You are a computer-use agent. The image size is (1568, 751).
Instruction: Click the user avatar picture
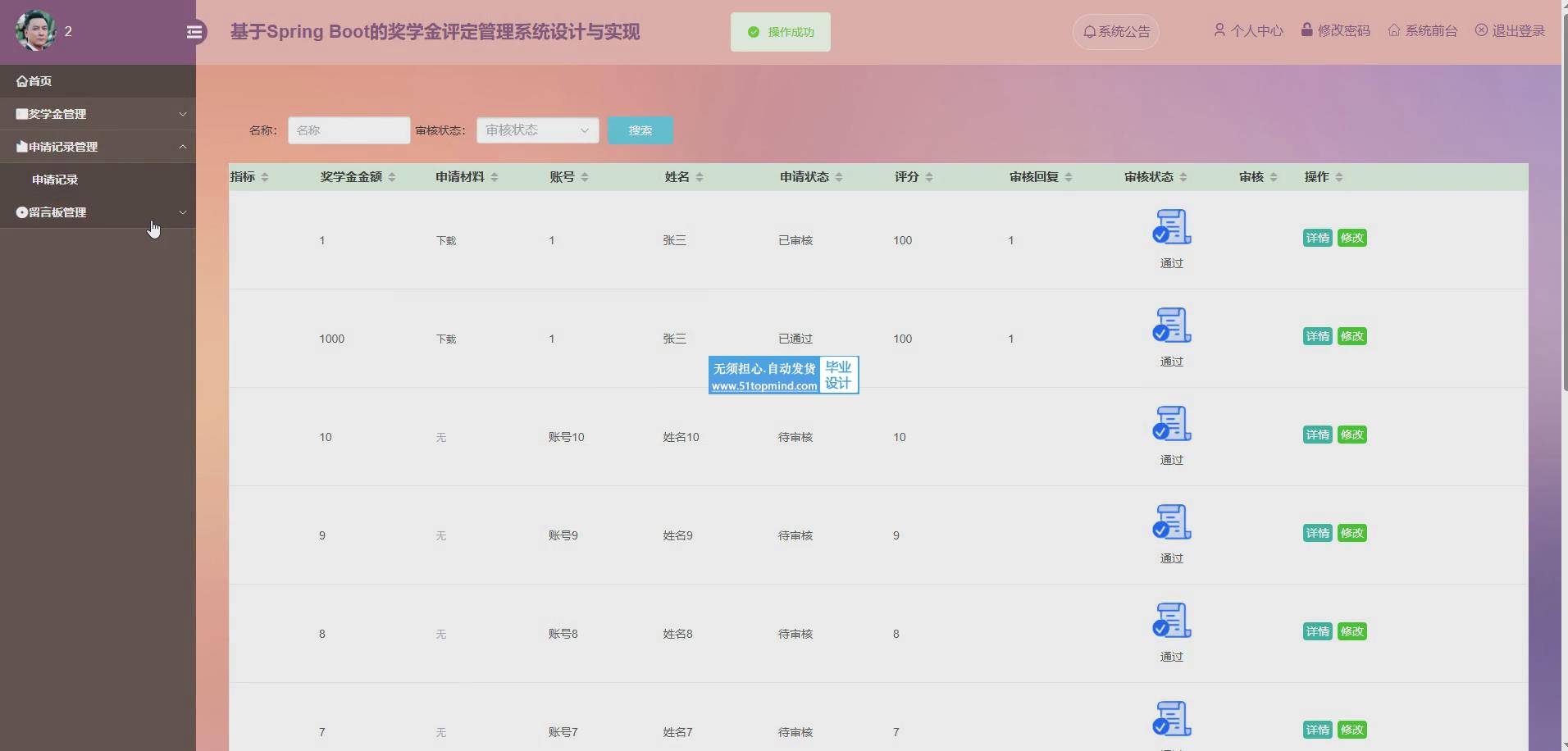(35, 31)
